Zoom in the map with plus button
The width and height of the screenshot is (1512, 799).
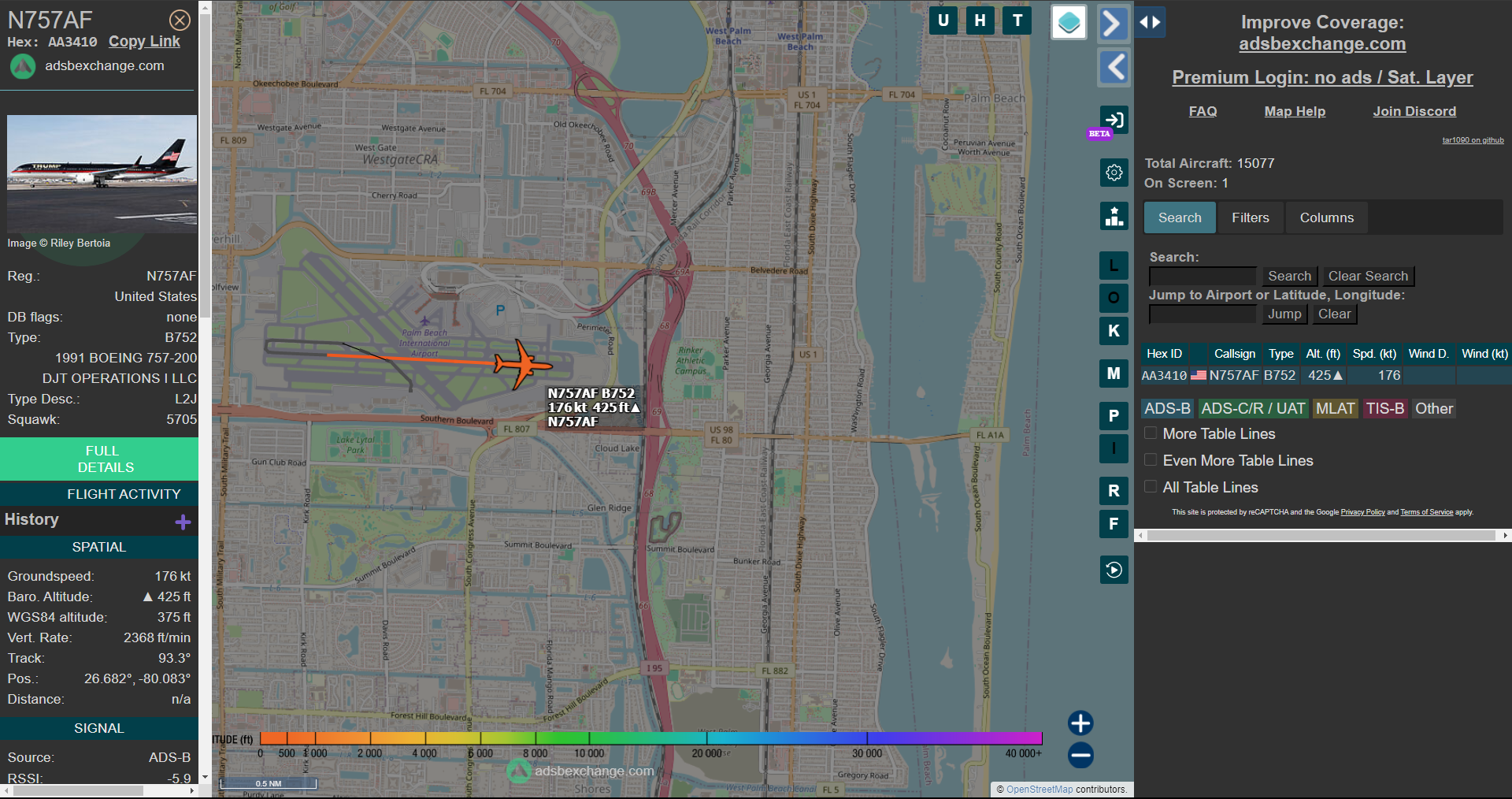(1080, 723)
